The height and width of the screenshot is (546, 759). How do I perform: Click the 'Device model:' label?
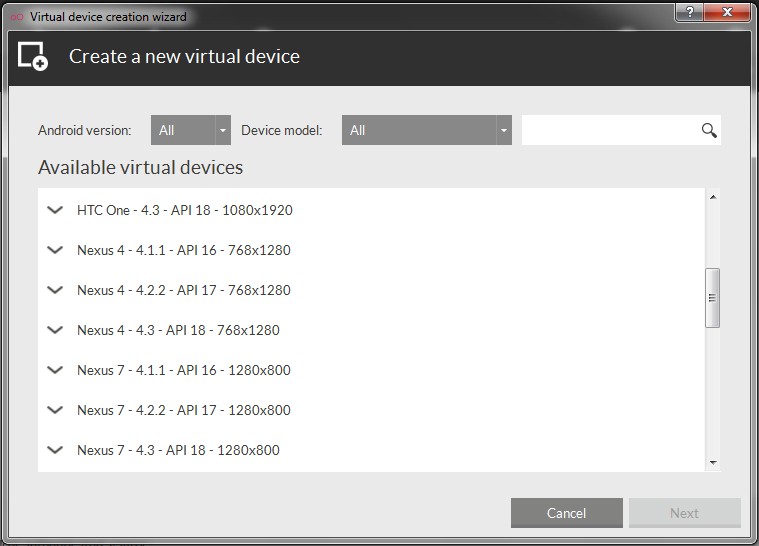(x=282, y=130)
